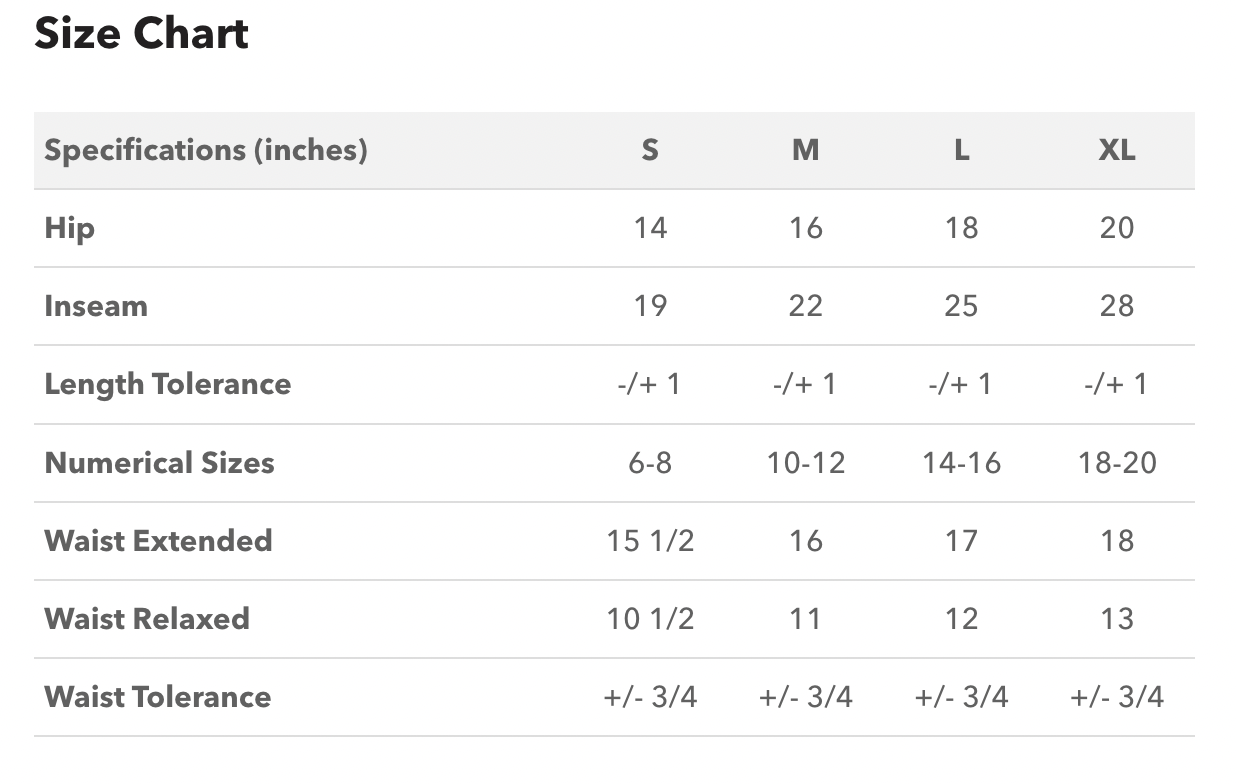Click the Hip value 14 for small
Image resolution: width=1236 pixels, height=784 pixels.
coord(650,228)
